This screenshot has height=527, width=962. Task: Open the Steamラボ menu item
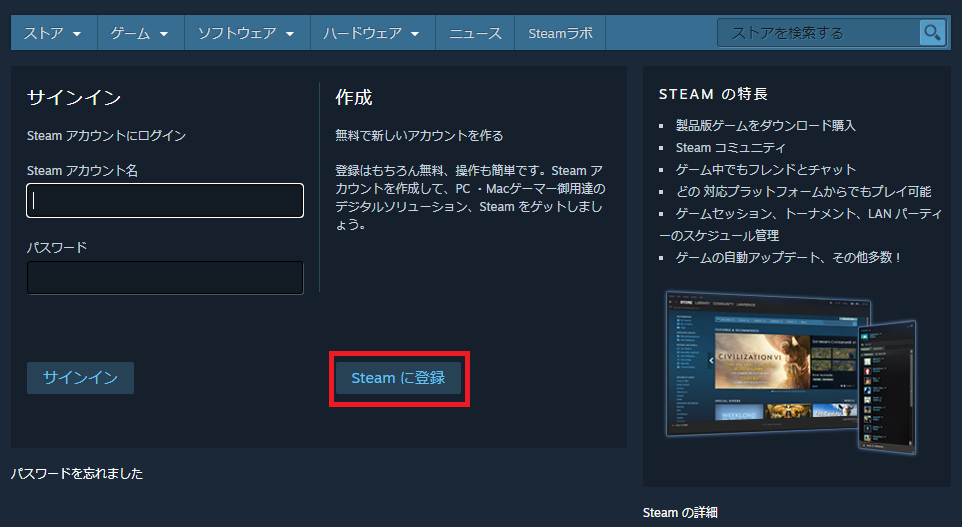coord(560,33)
